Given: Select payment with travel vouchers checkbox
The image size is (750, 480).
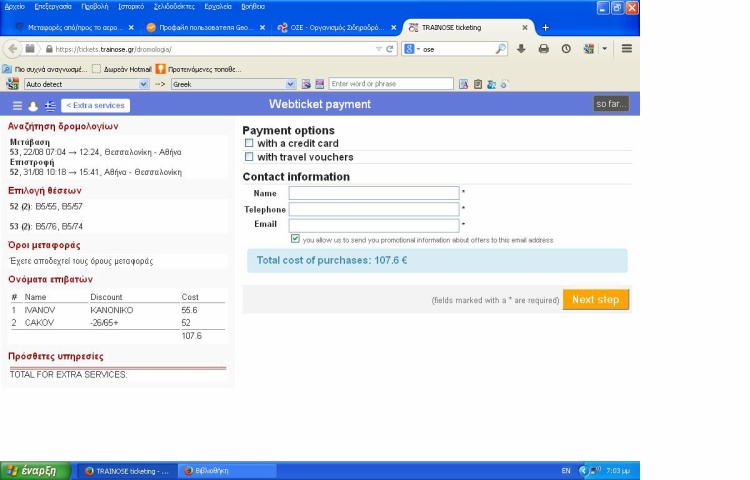Looking at the screenshot, I should click(x=249, y=156).
